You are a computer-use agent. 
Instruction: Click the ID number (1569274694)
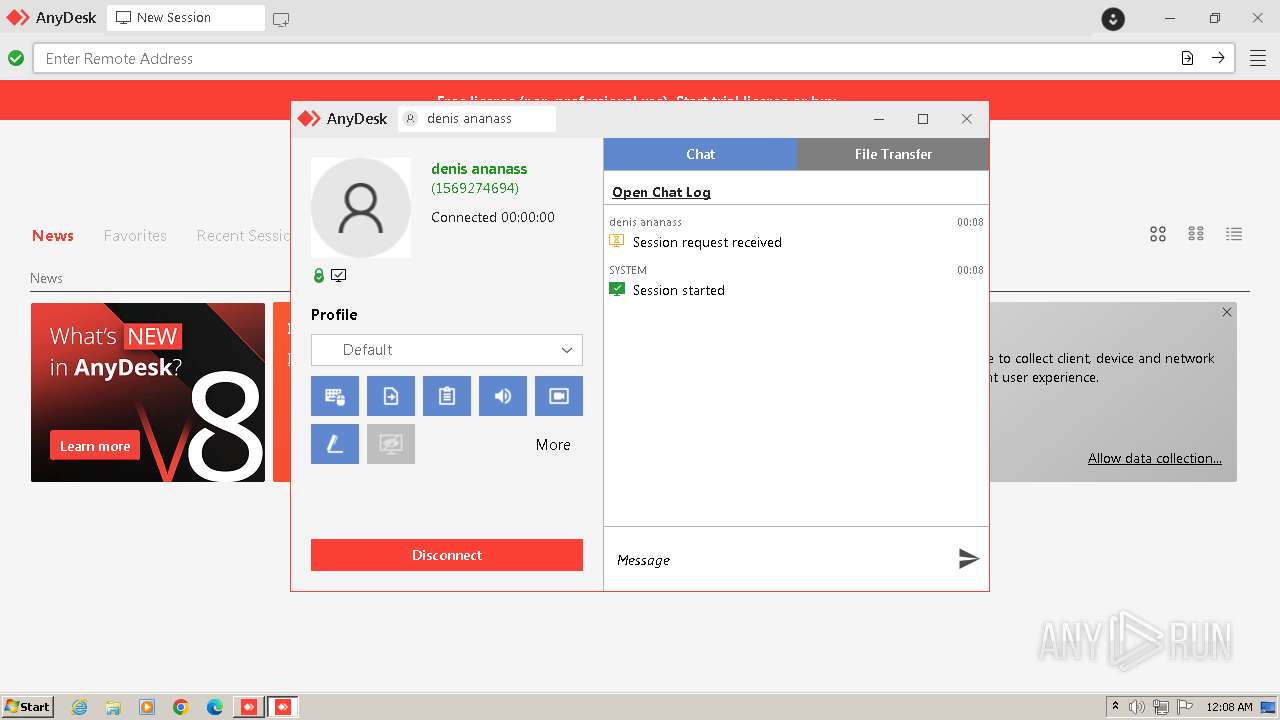click(x=475, y=188)
